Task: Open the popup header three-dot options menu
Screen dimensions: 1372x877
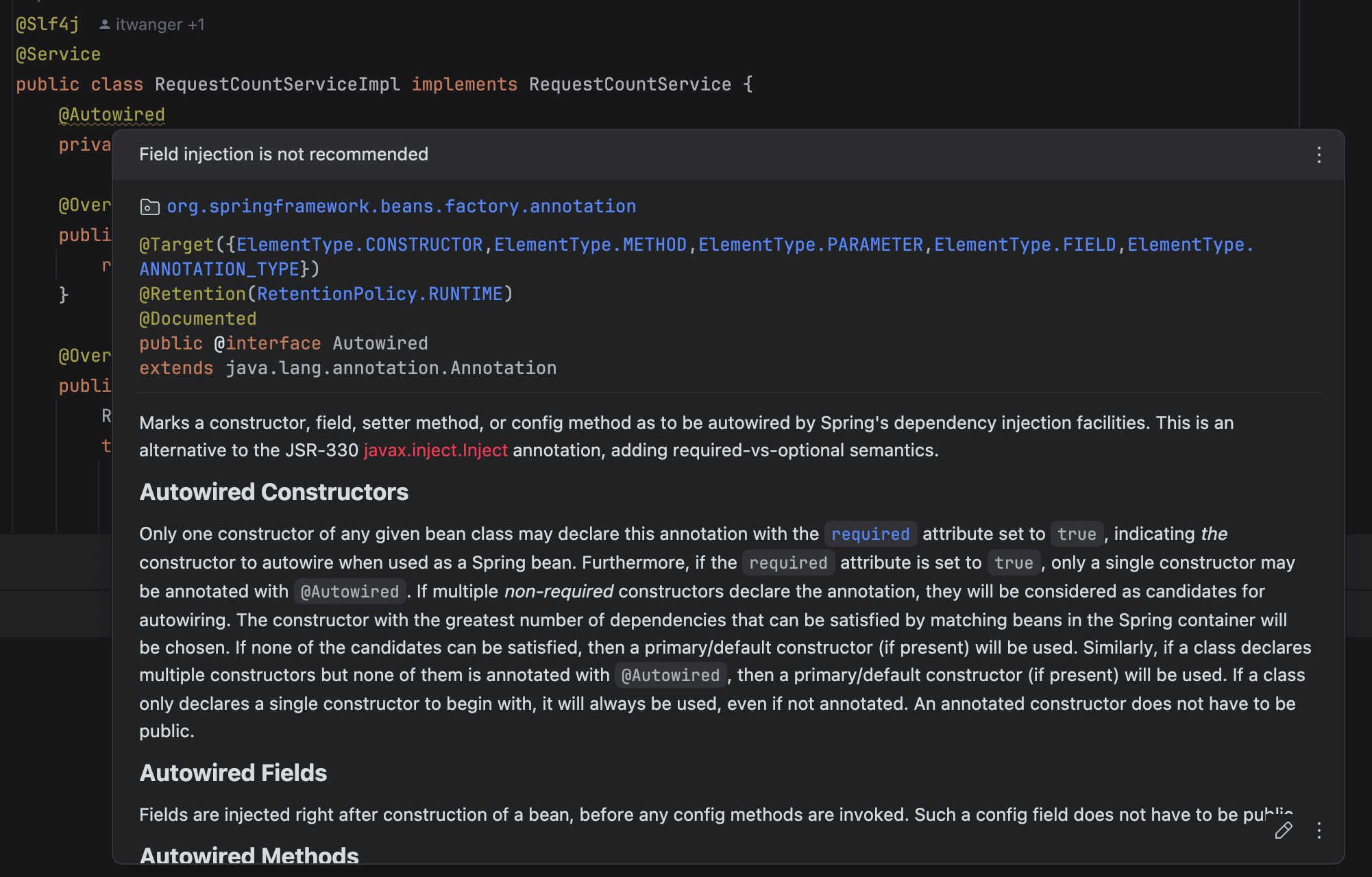Action: pyautogui.click(x=1319, y=155)
